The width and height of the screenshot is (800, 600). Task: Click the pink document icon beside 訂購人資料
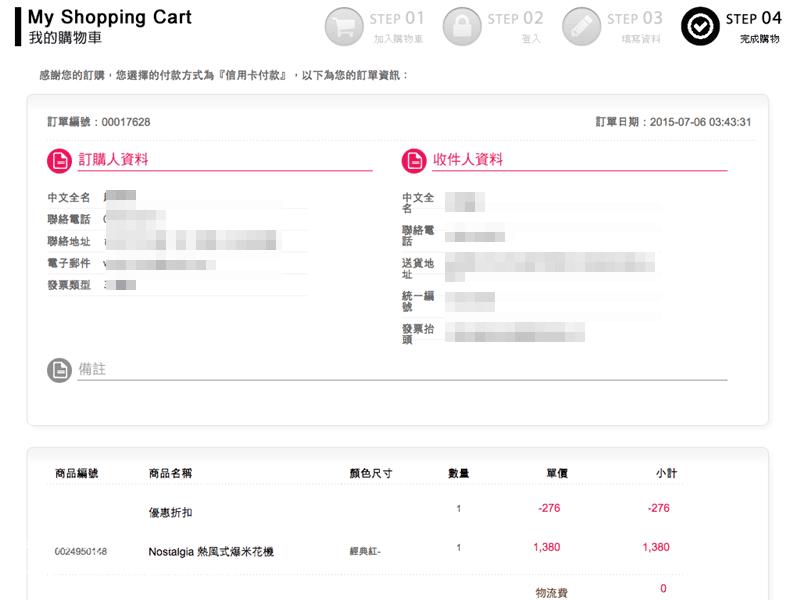click(60, 161)
